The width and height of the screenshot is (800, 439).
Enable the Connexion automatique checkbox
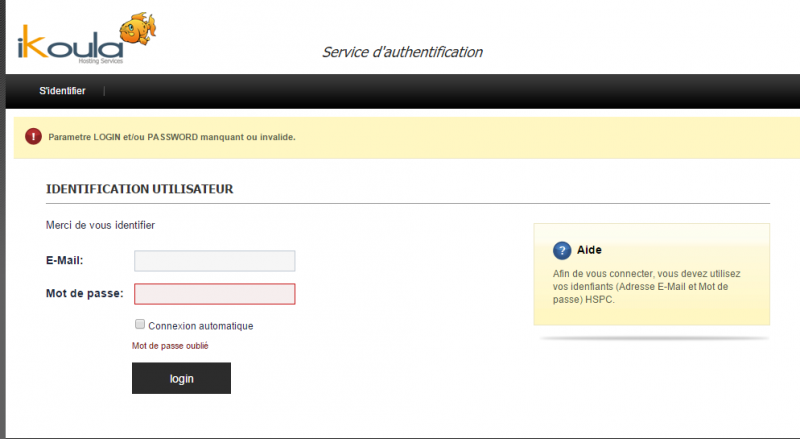(140, 325)
